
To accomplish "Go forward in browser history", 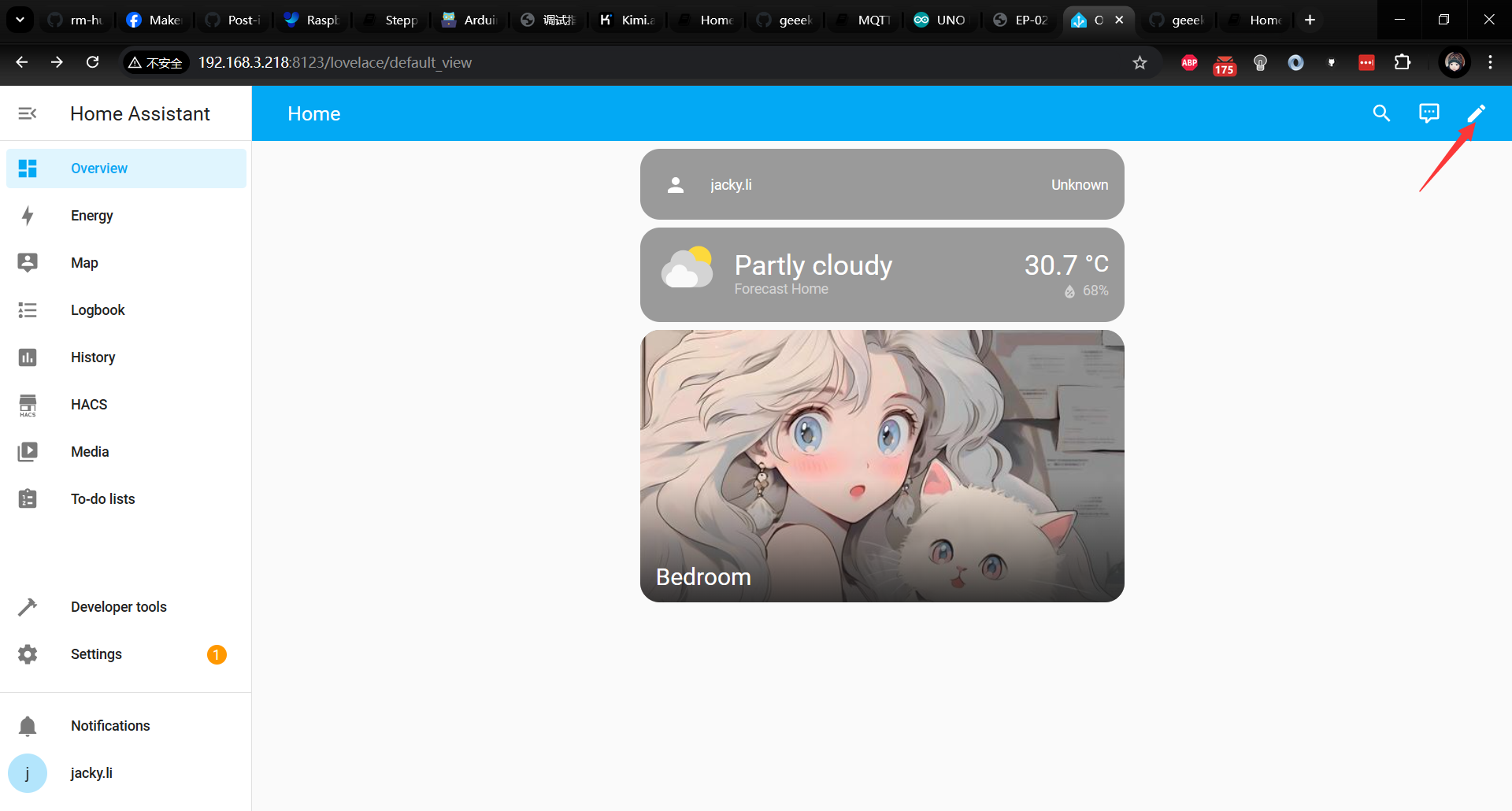I will (57, 62).
